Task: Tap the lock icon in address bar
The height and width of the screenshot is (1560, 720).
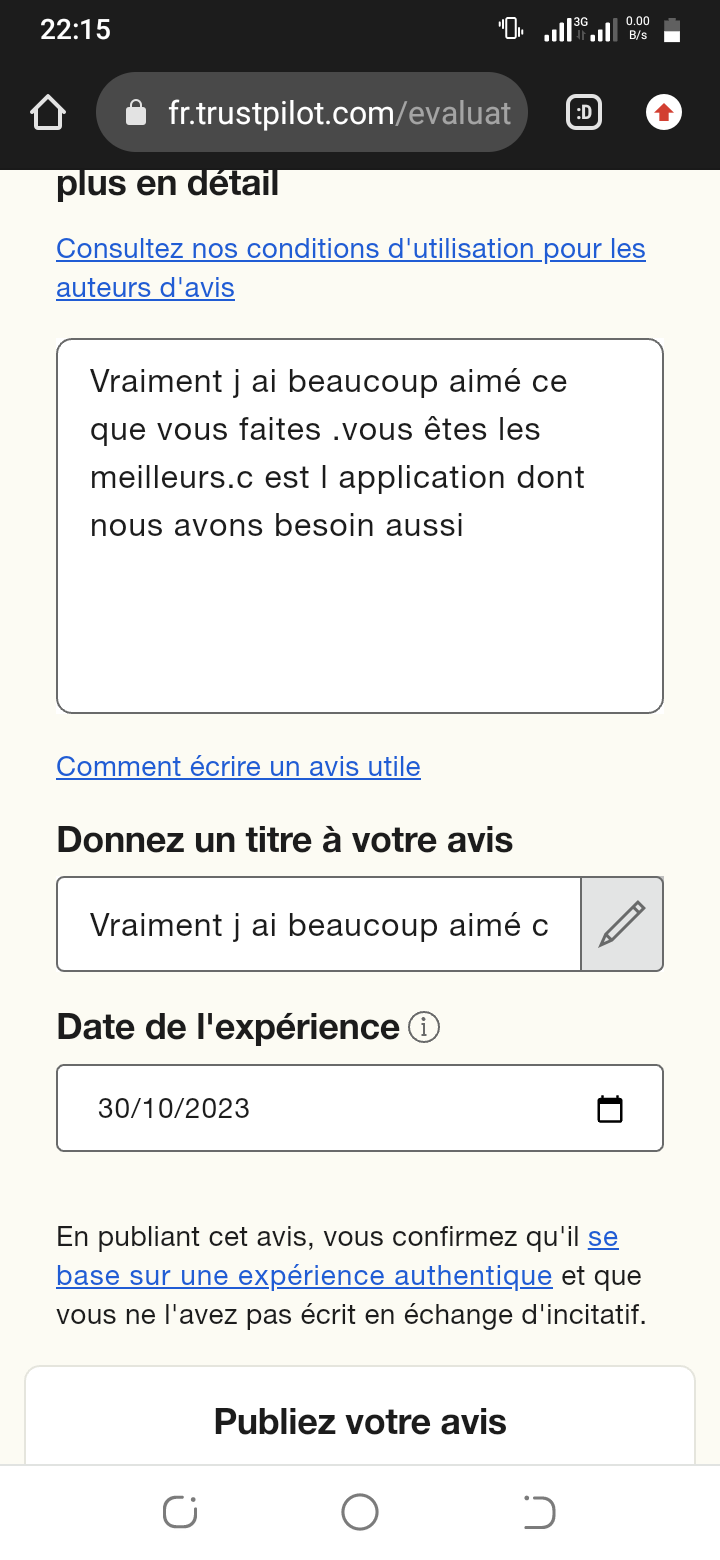Action: click(x=136, y=114)
